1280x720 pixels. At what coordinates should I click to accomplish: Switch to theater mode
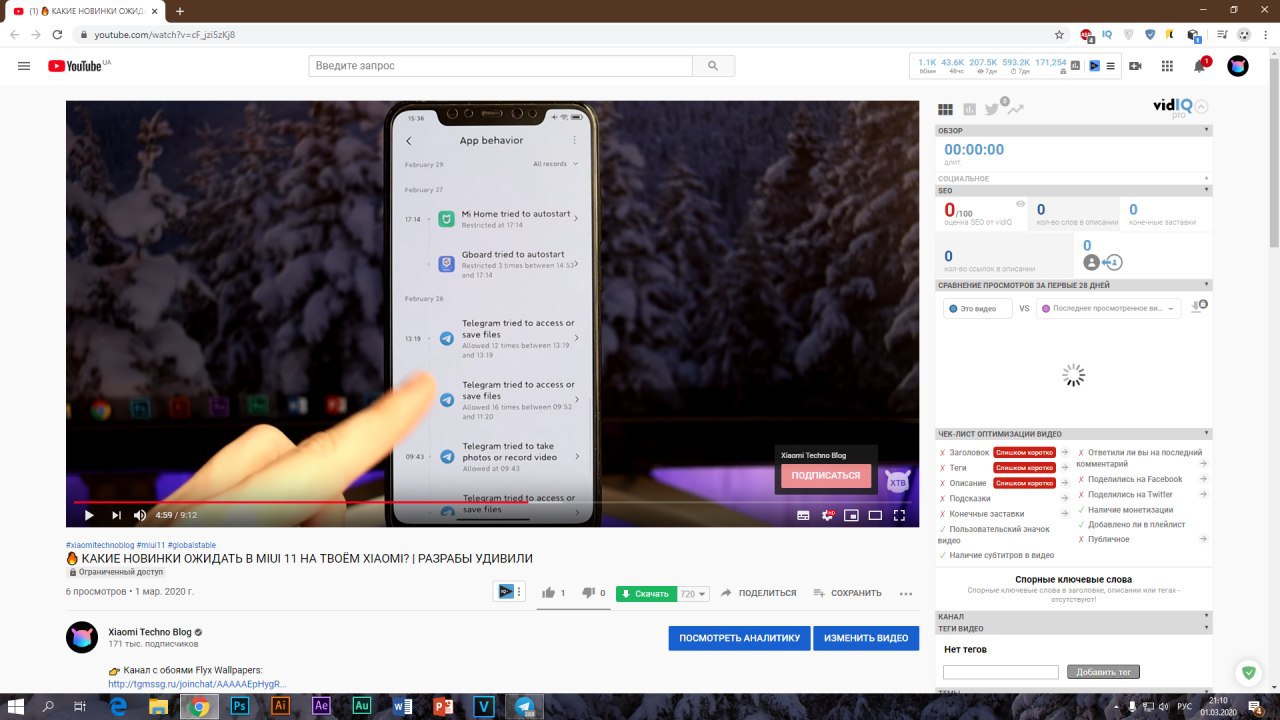[875, 515]
